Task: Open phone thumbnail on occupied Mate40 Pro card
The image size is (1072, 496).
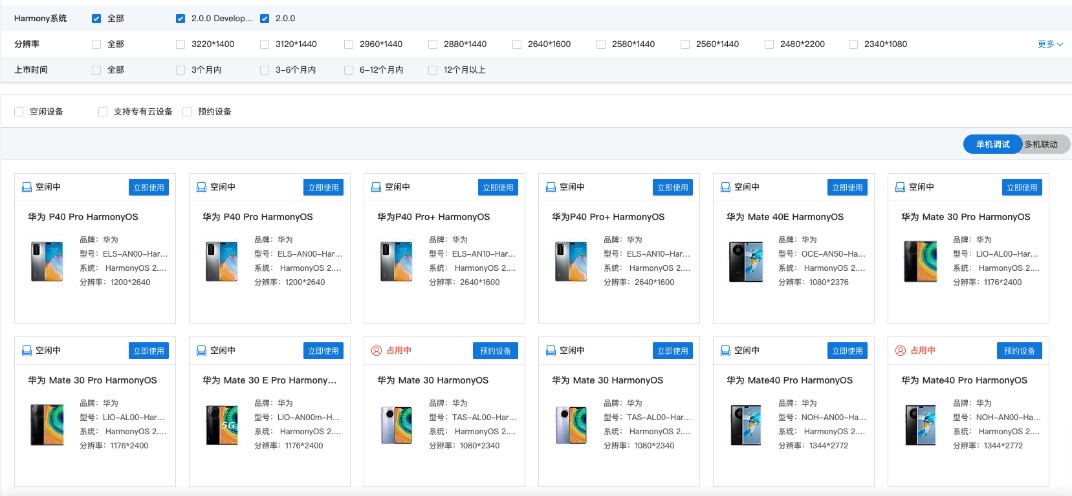Action: coord(920,425)
